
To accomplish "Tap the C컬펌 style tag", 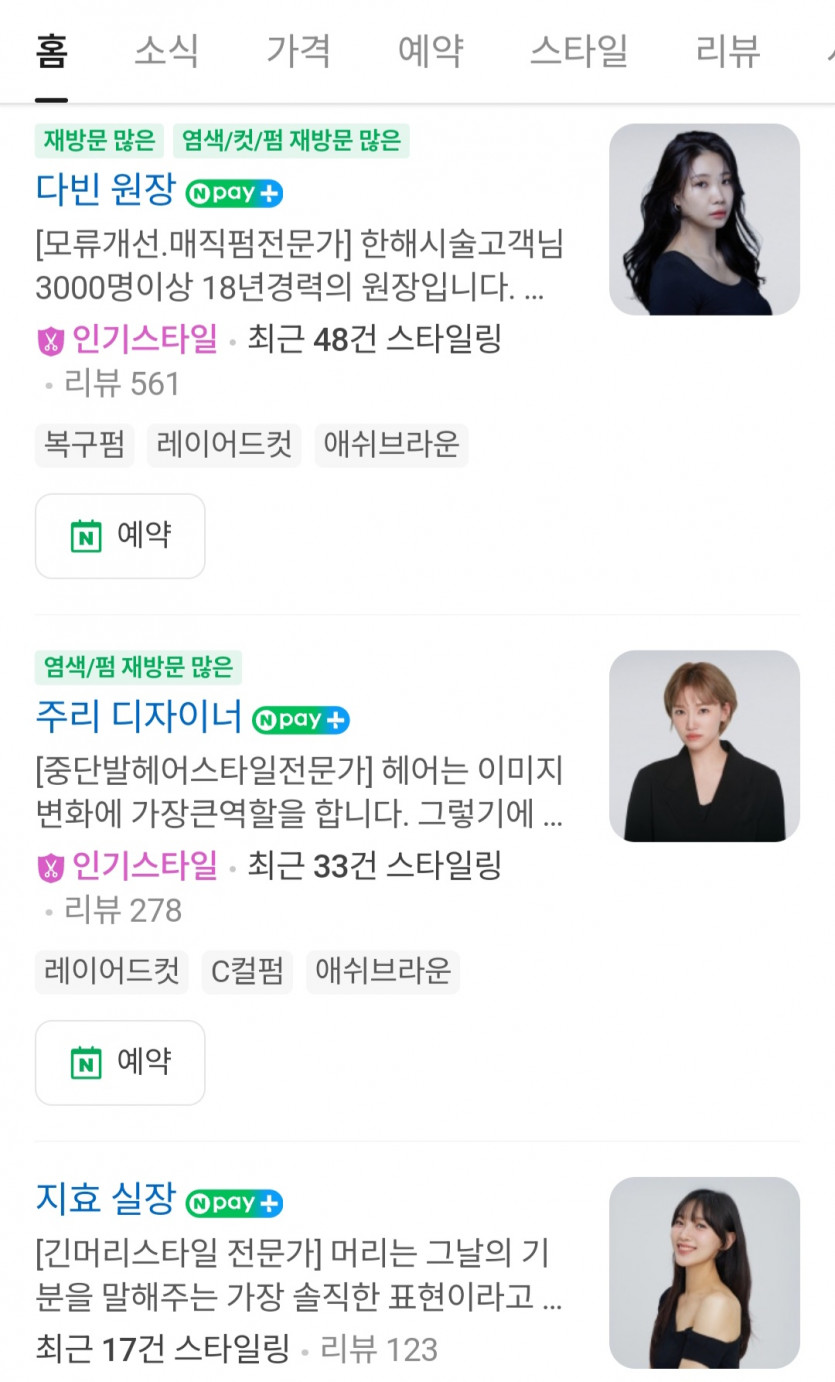I will 248,972.
